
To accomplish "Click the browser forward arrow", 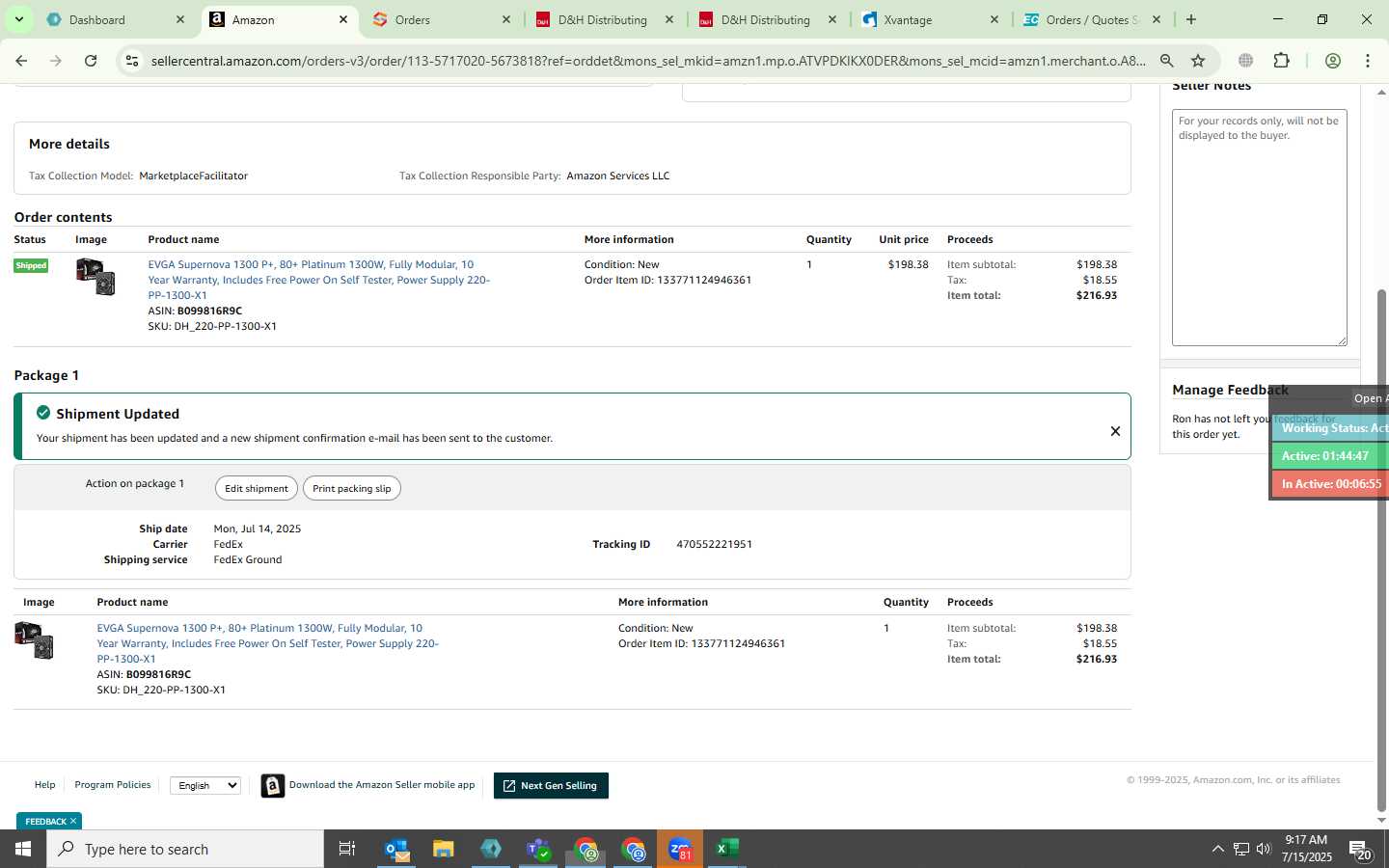I will pos(56,61).
